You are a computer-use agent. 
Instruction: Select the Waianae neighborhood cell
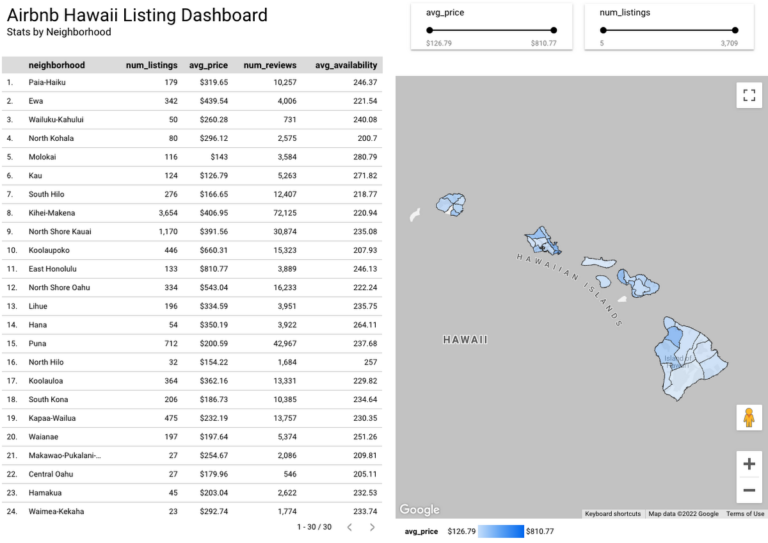(x=43, y=436)
